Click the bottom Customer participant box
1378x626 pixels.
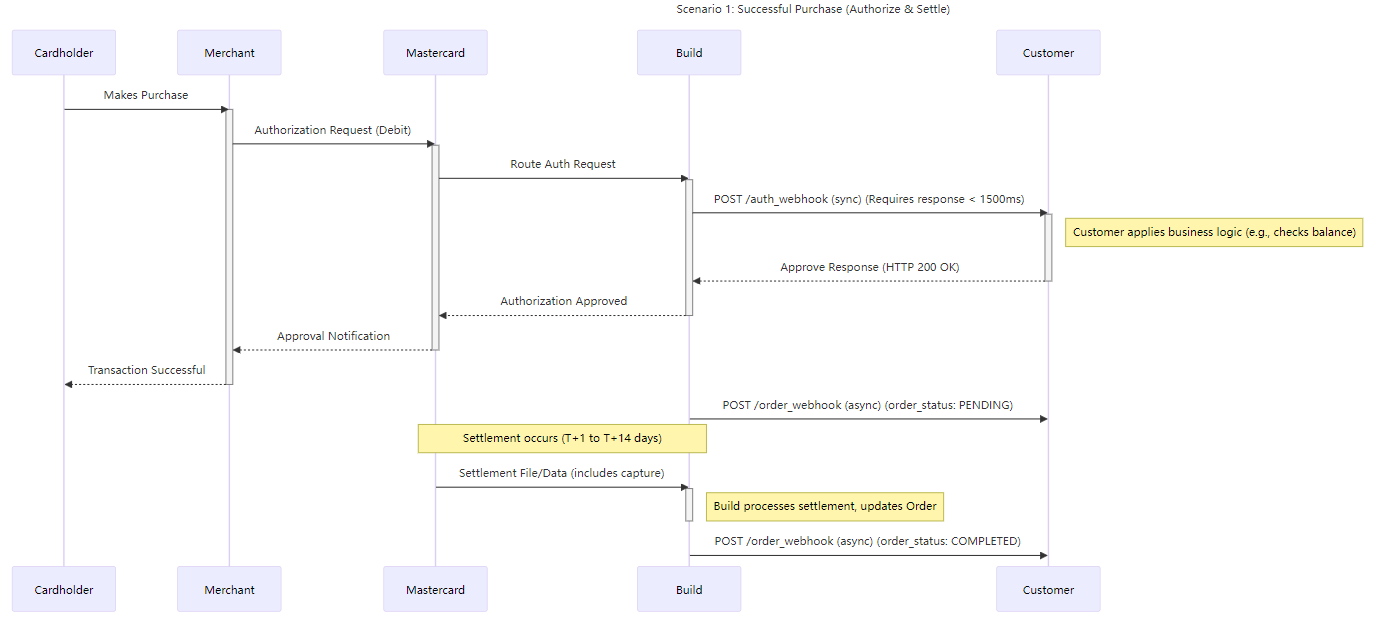coord(1048,590)
